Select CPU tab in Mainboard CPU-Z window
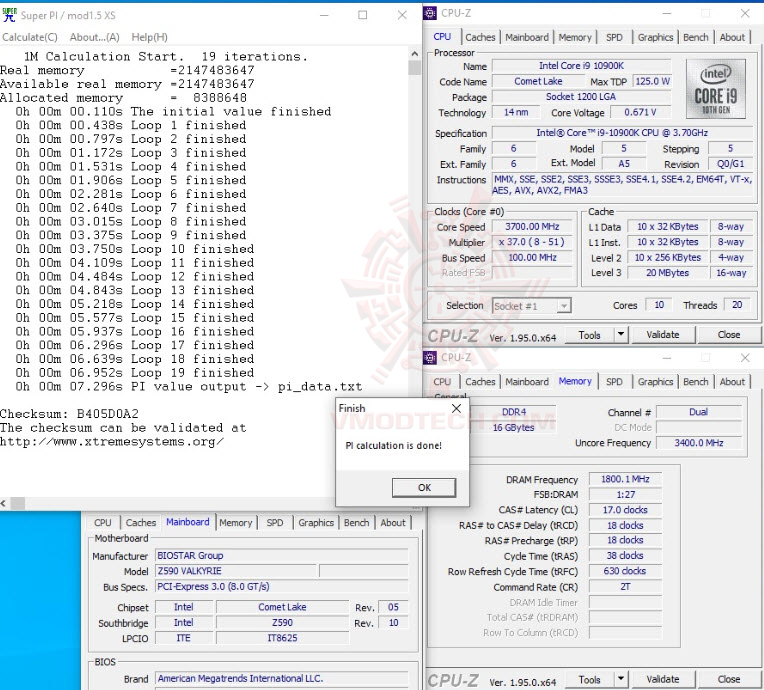The height and width of the screenshot is (690, 764). pyautogui.click(x=103, y=522)
